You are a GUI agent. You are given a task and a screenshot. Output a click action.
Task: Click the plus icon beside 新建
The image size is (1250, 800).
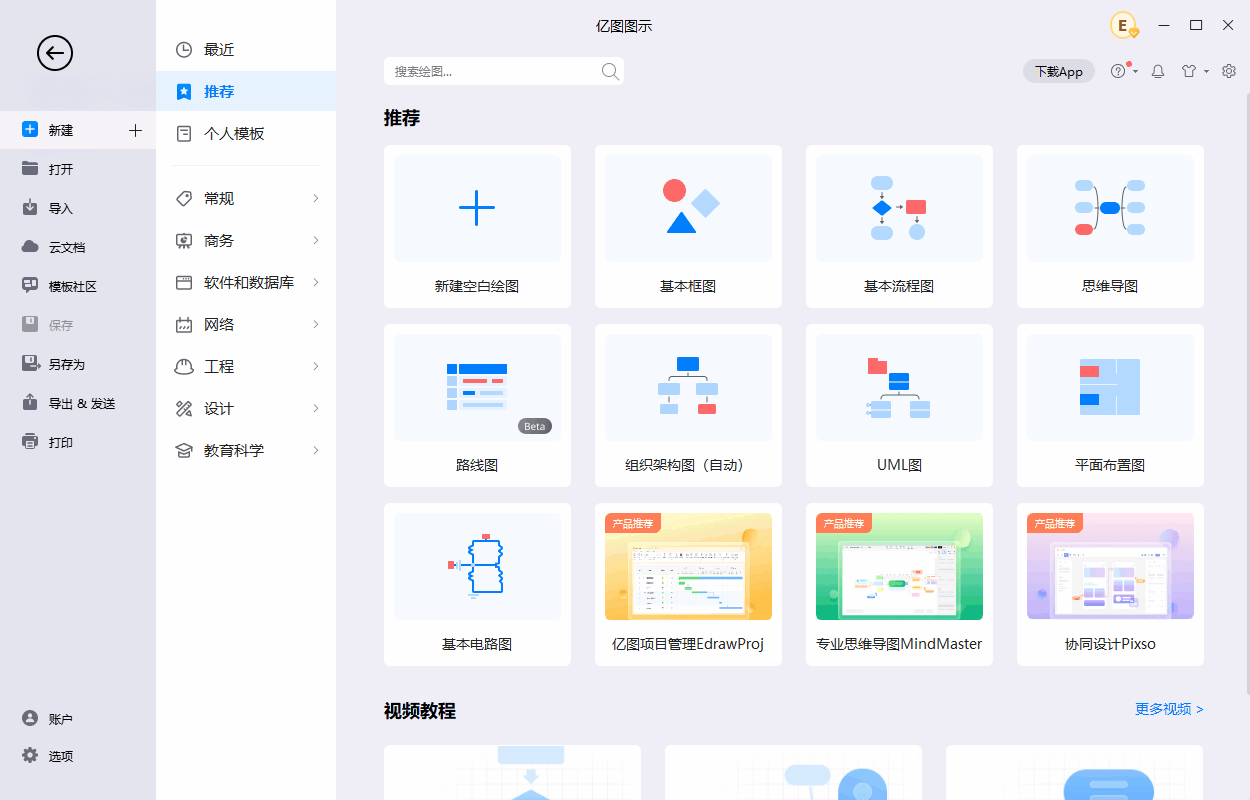(136, 130)
